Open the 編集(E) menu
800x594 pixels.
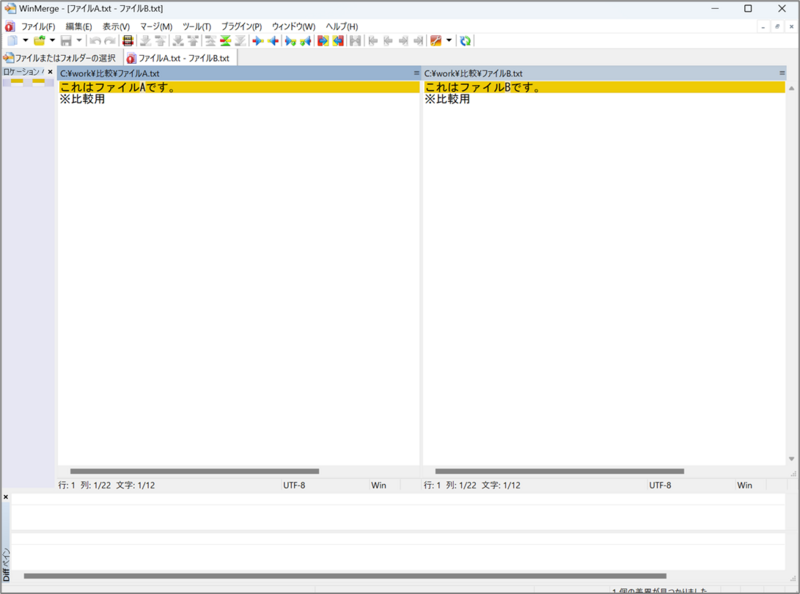(x=79, y=27)
